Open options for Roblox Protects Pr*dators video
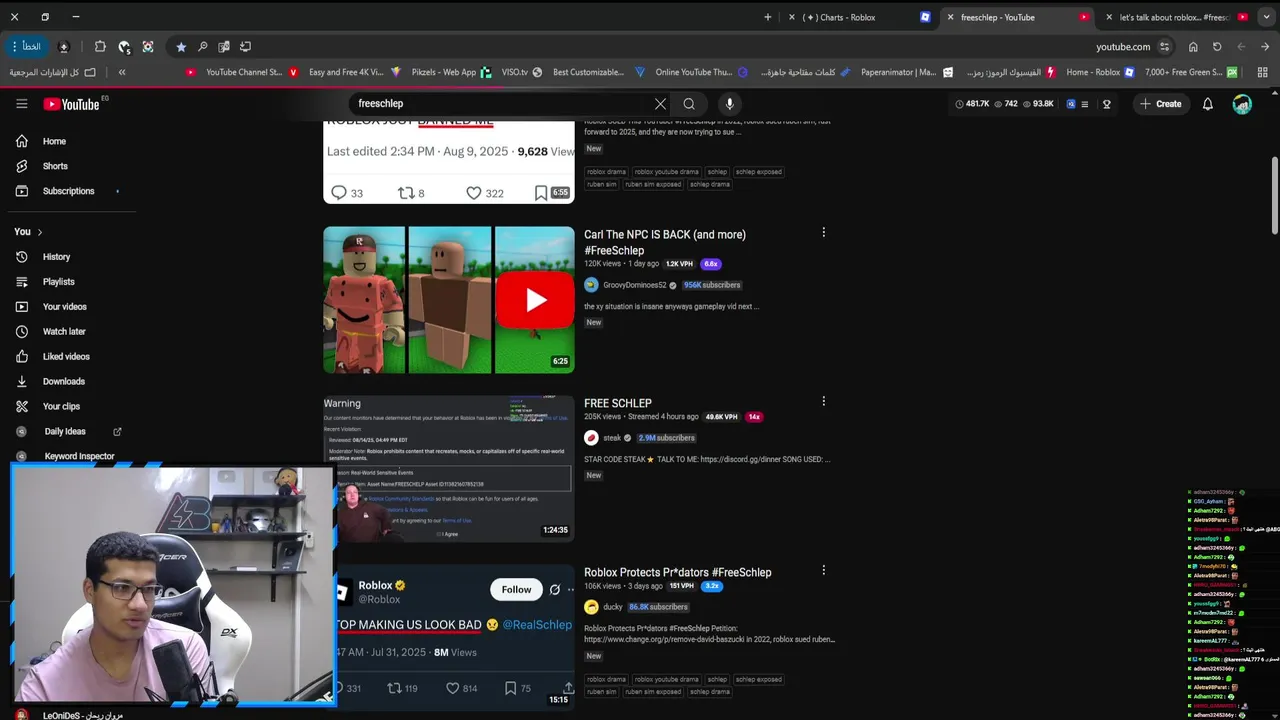This screenshot has width=1280, height=720. click(x=823, y=570)
